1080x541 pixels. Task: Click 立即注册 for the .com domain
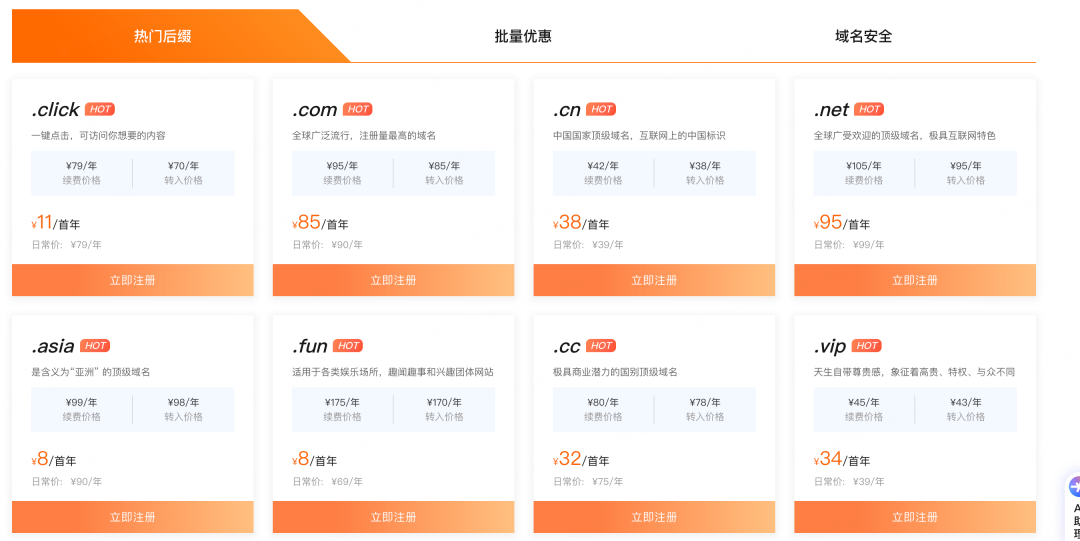click(x=393, y=280)
